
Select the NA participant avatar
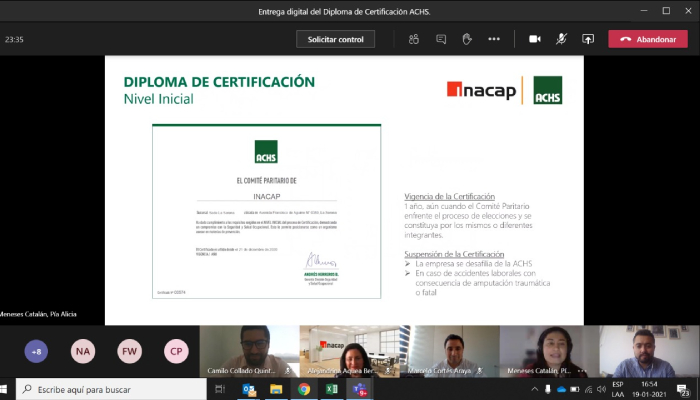(x=83, y=352)
